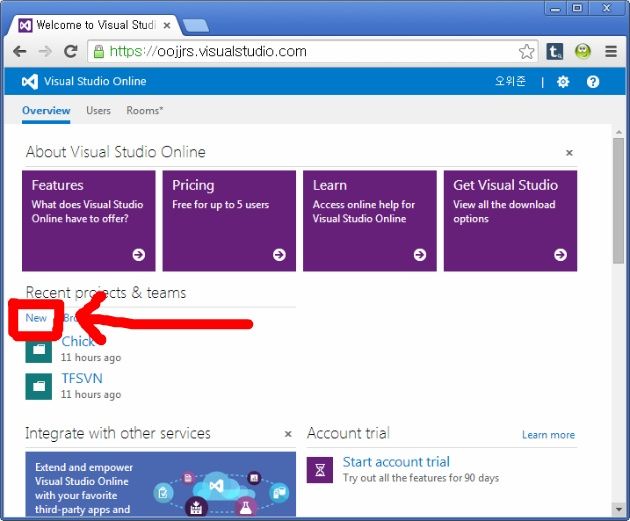Select the Welcome to Visual Studio browser tab

pos(92,25)
